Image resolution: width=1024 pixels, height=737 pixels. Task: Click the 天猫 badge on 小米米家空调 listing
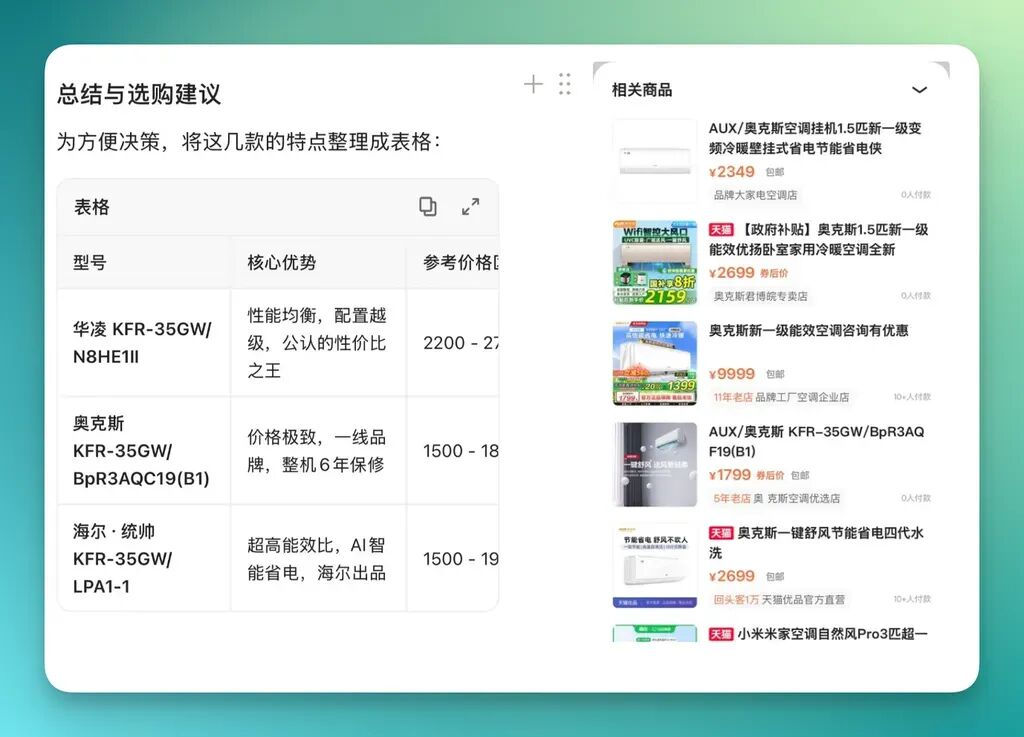tap(721, 634)
